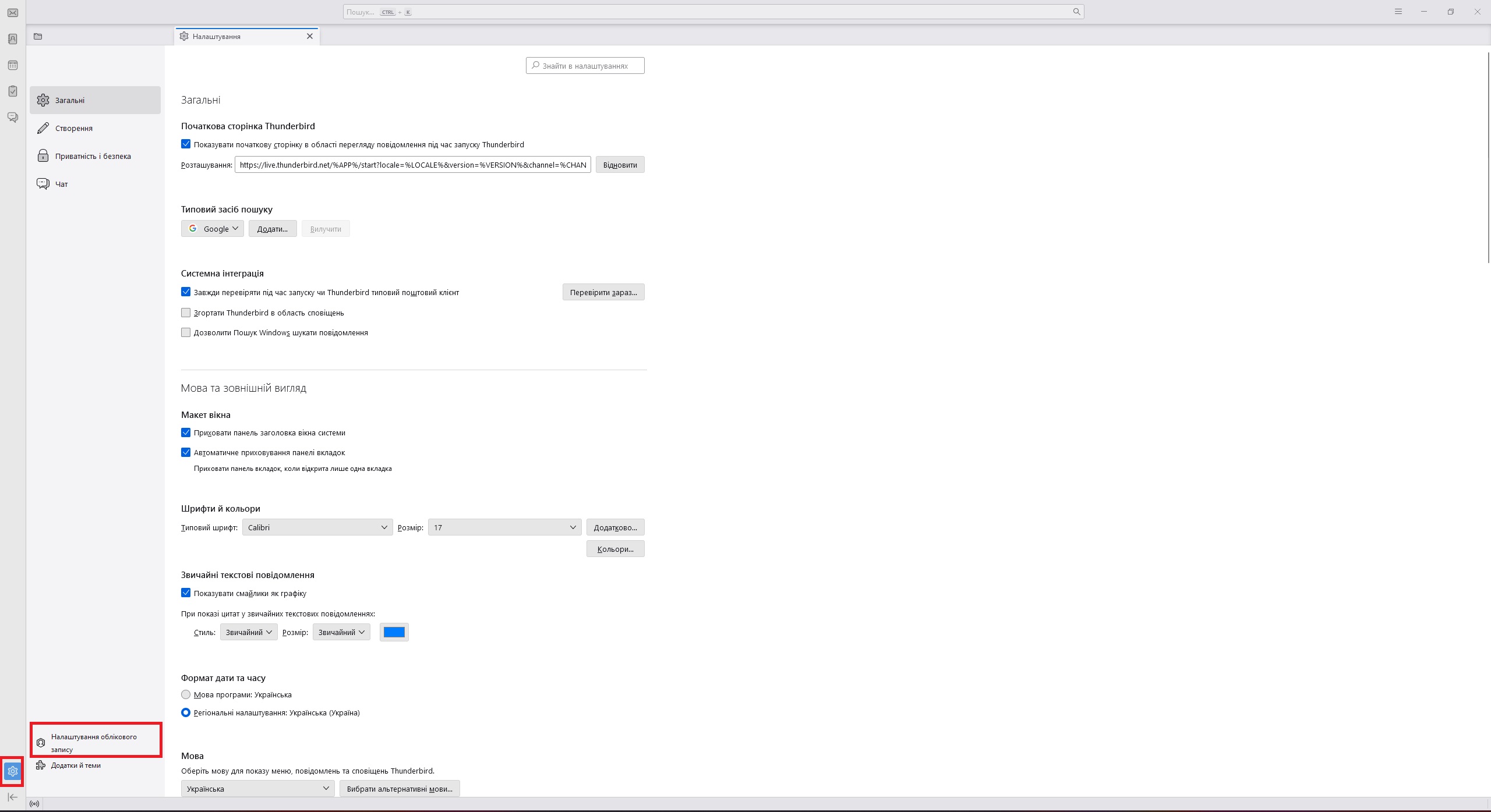Open the Address Book icon
1491x812 pixels.
pyautogui.click(x=13, y=39)
